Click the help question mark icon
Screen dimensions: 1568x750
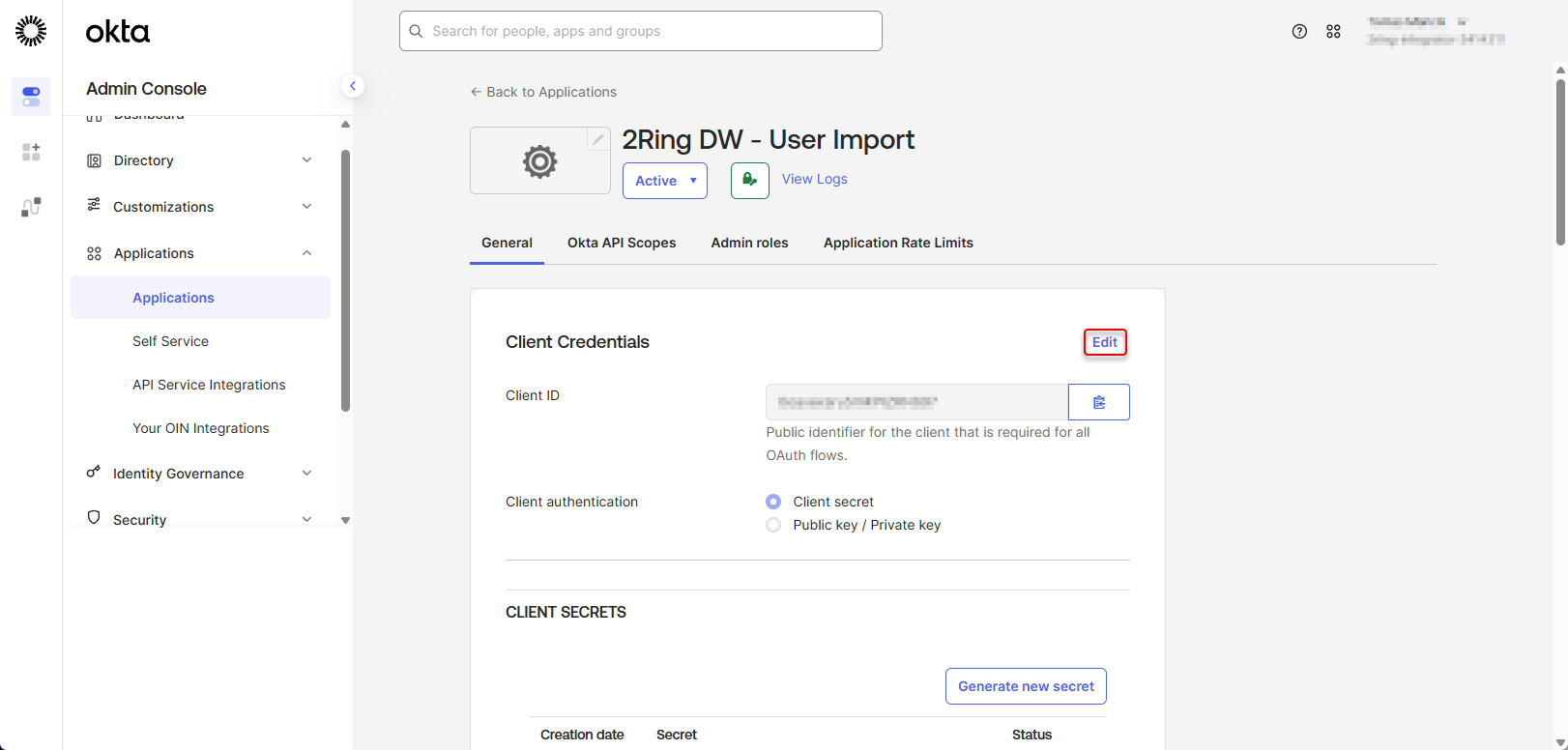pos(1299,32)
